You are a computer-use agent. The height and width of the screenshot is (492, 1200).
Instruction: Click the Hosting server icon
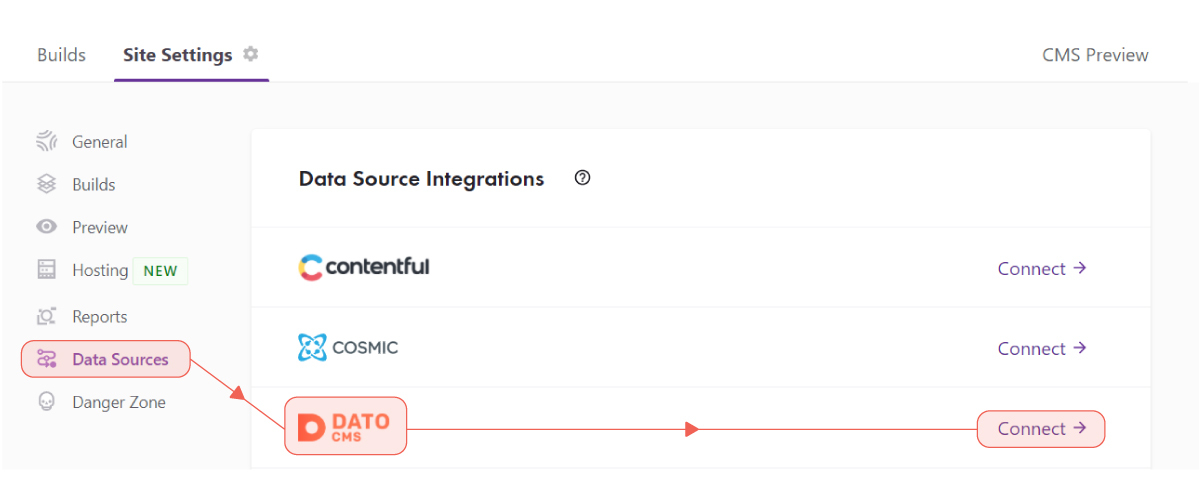[47, 270]
